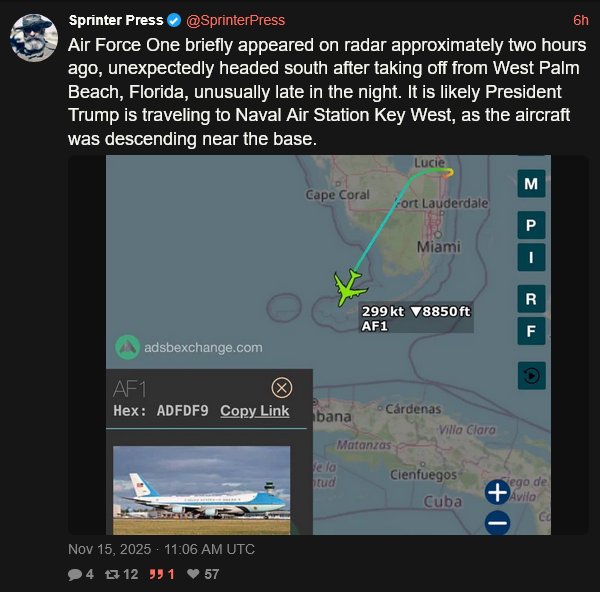Zoom in on the map
Viewport: 600px width, 592px height.
497,492
